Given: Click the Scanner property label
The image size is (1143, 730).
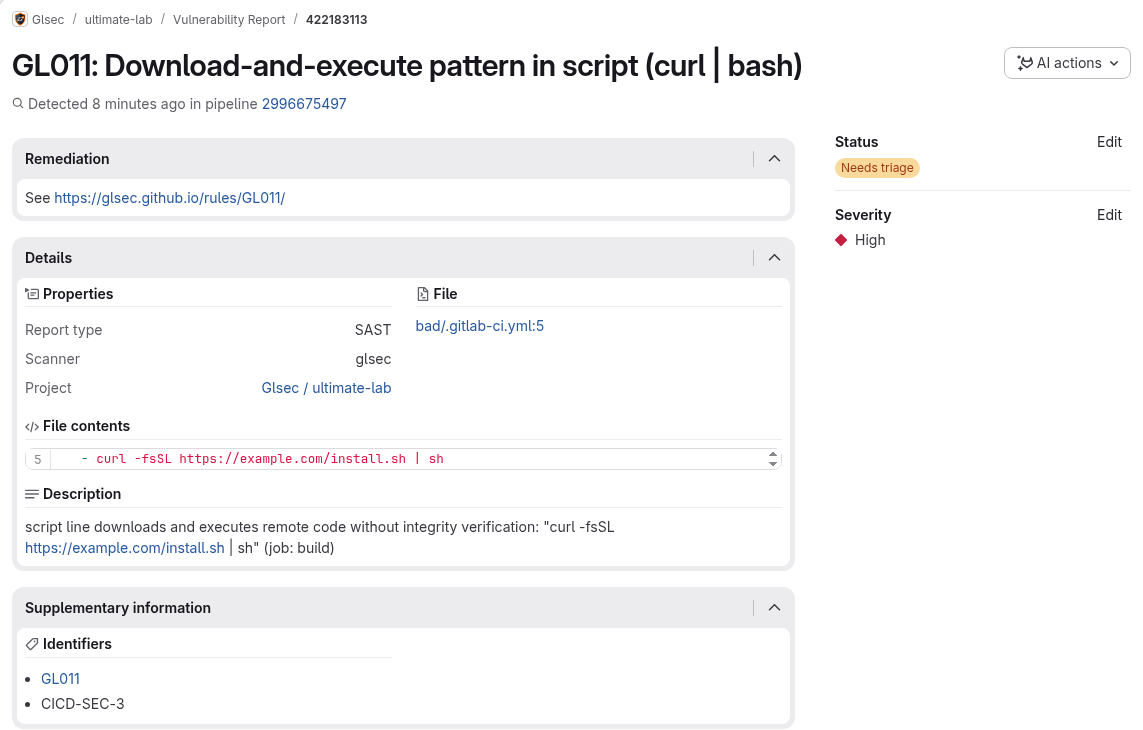Looking at the screenshot, I should (x=52, y=360).
